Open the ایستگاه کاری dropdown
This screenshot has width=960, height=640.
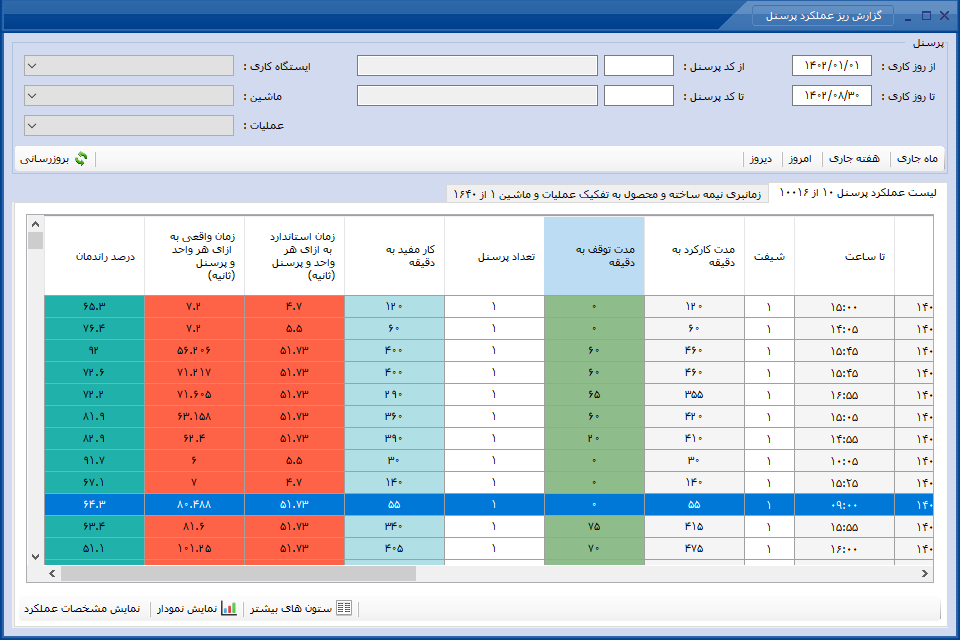(x=129, y=66)
